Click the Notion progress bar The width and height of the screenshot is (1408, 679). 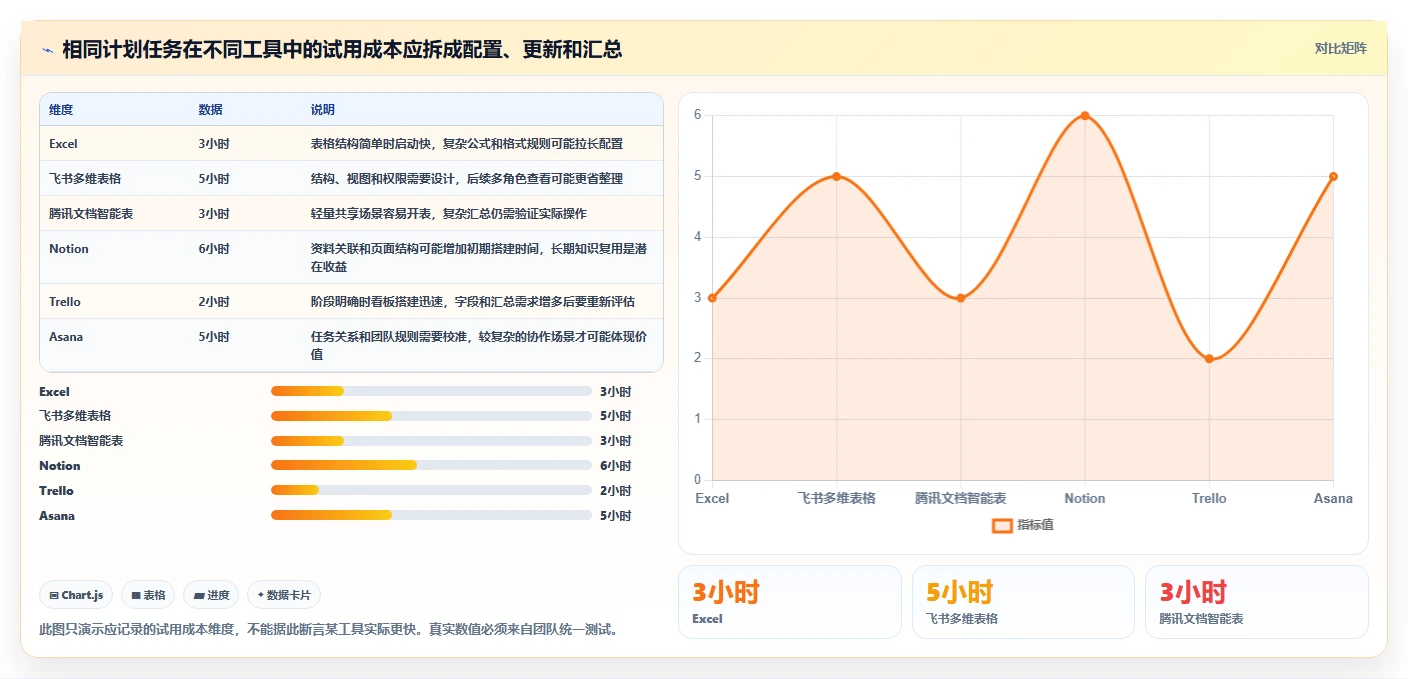[x=431, y=465]
